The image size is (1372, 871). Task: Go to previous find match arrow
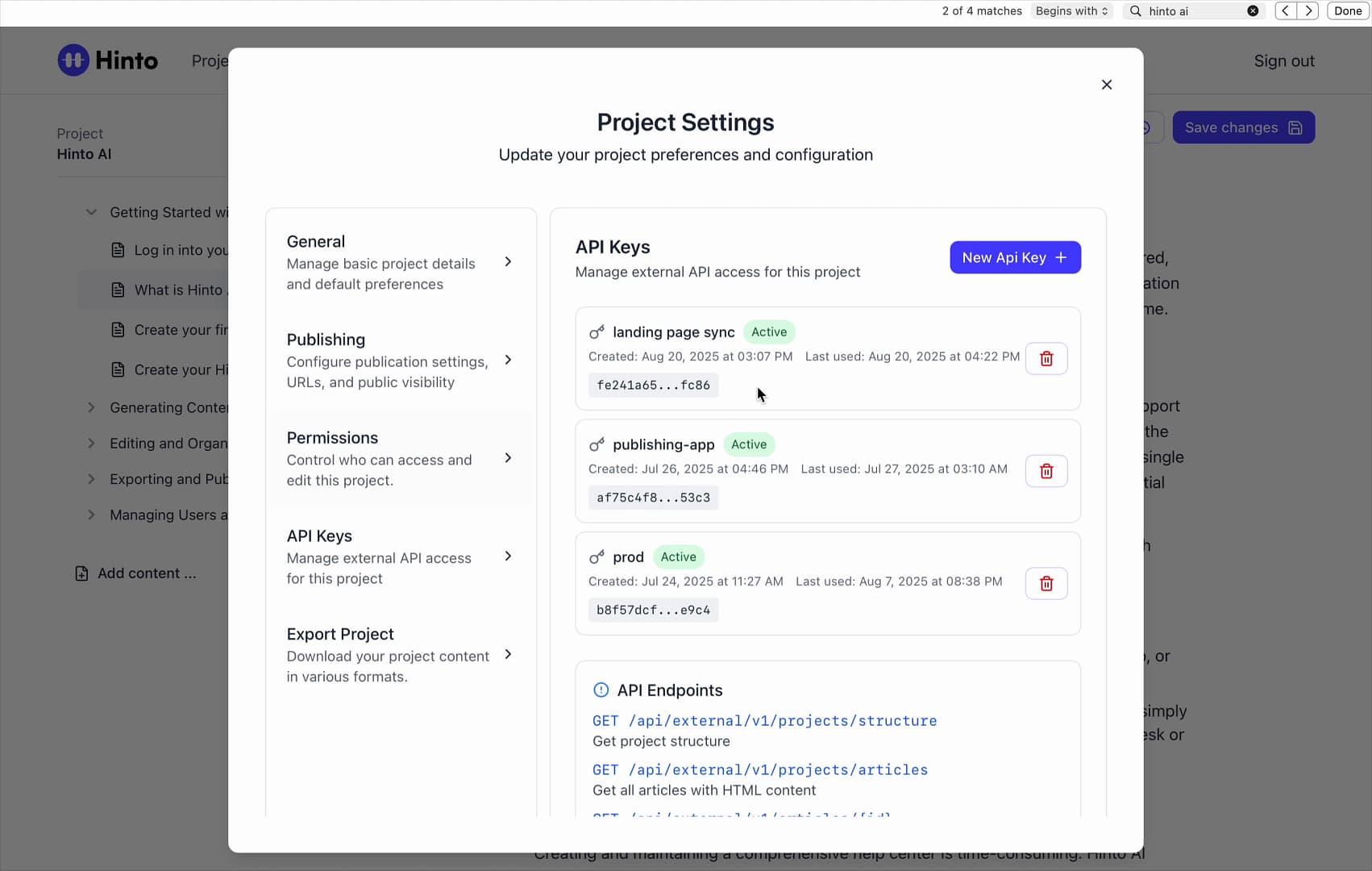click(1286, 11)
